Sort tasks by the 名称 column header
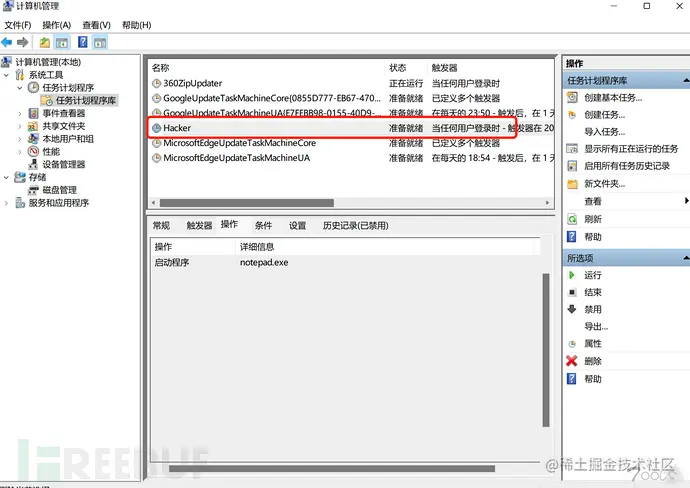Screen dimensions: 690x488 267,68
